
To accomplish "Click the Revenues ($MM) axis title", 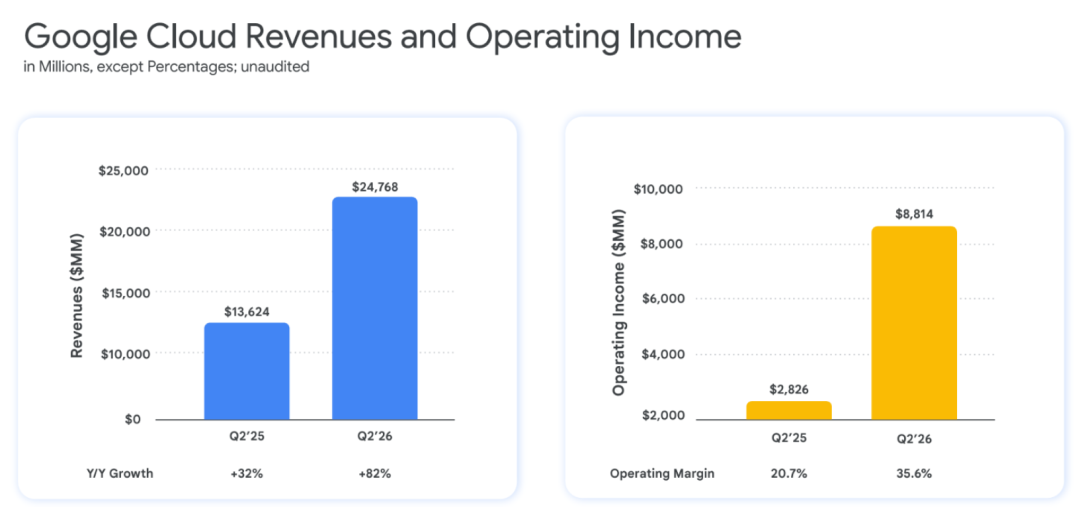I will tap(77, 295).
